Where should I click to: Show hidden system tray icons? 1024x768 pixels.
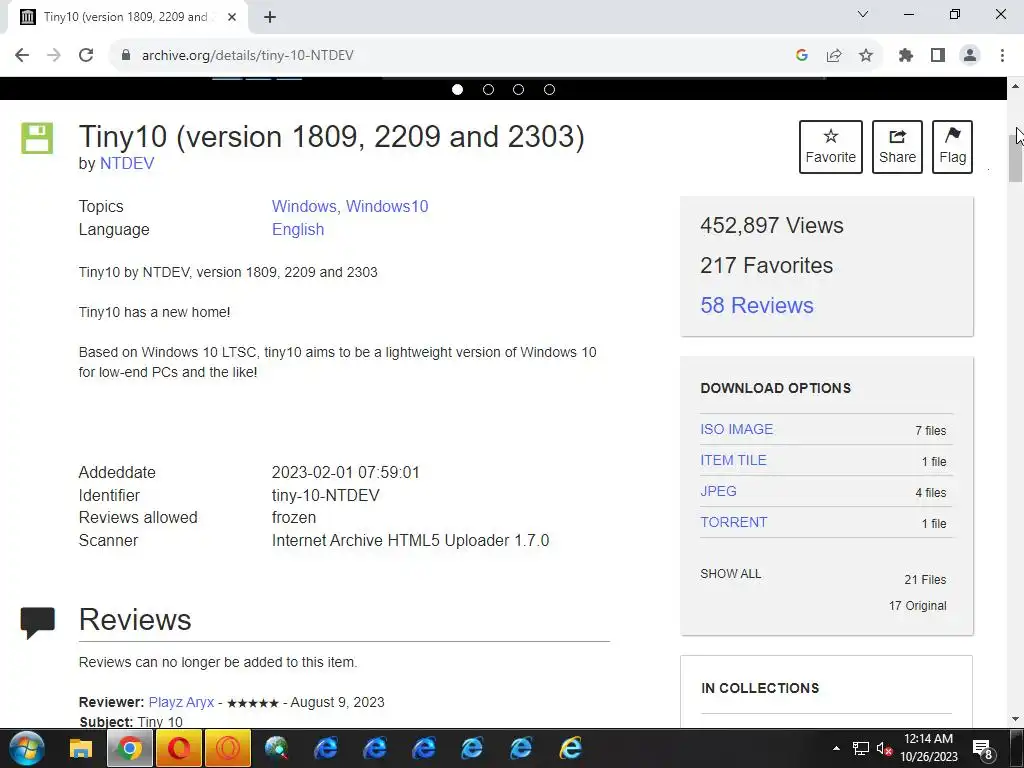[836, 748]
